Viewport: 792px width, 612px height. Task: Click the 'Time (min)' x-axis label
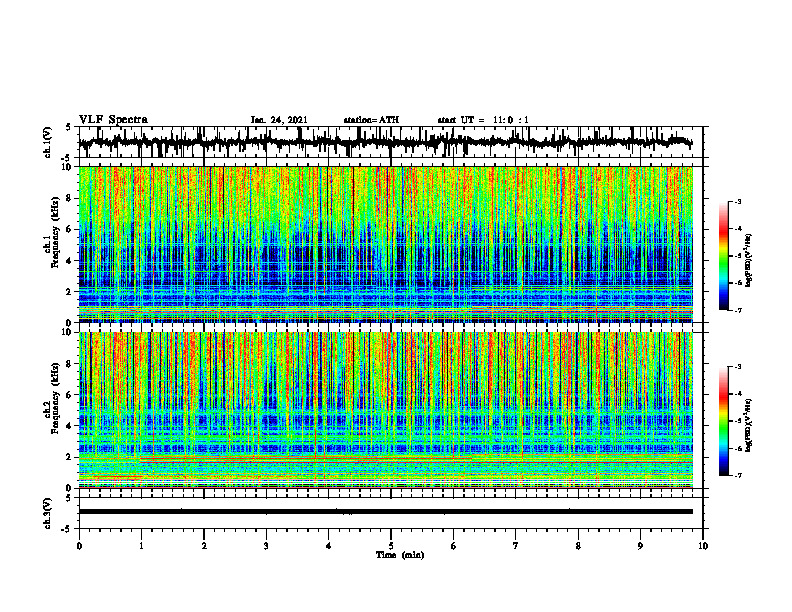[400, 555]
